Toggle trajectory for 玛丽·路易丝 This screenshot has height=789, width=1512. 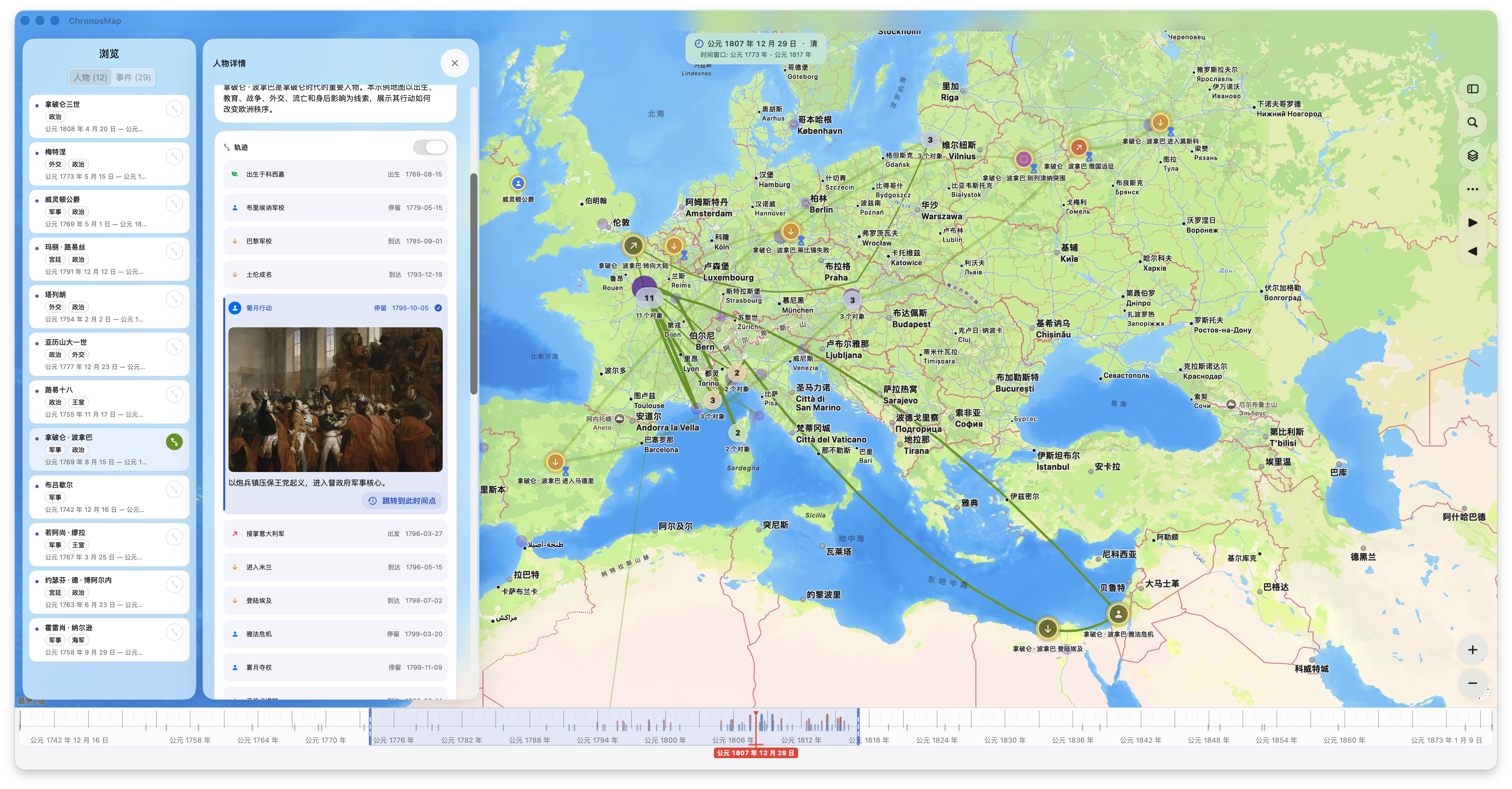click(x=174, y=251)
